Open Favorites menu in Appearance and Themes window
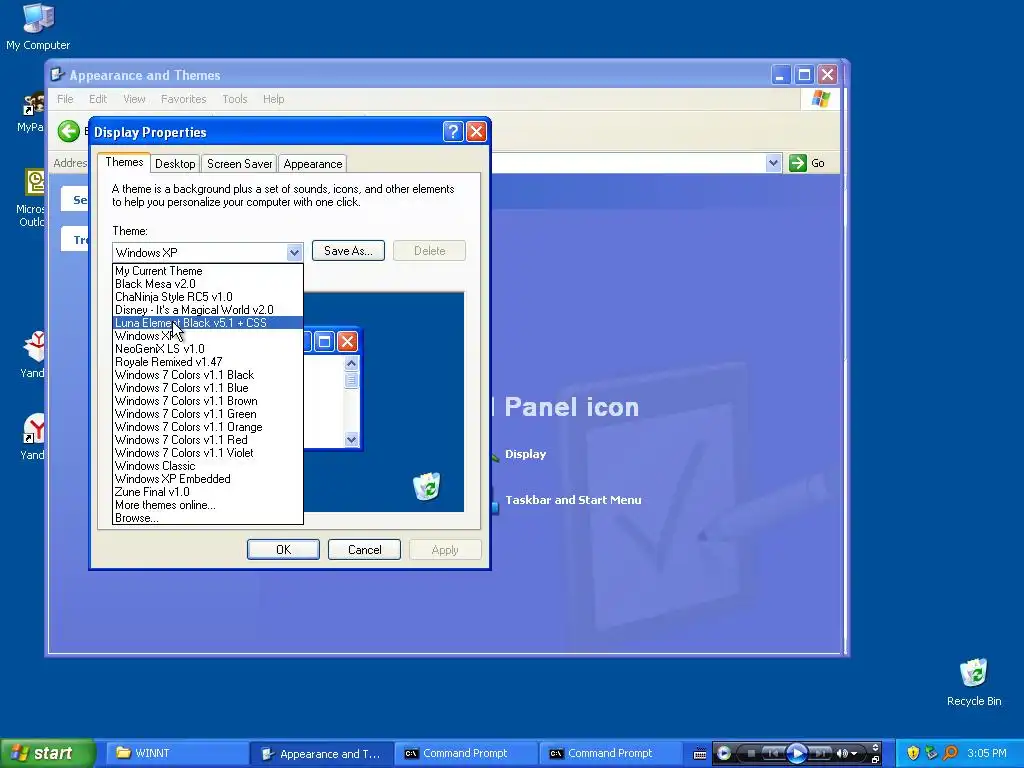Viewport: 1024px width, 768px height. point(184,99)
